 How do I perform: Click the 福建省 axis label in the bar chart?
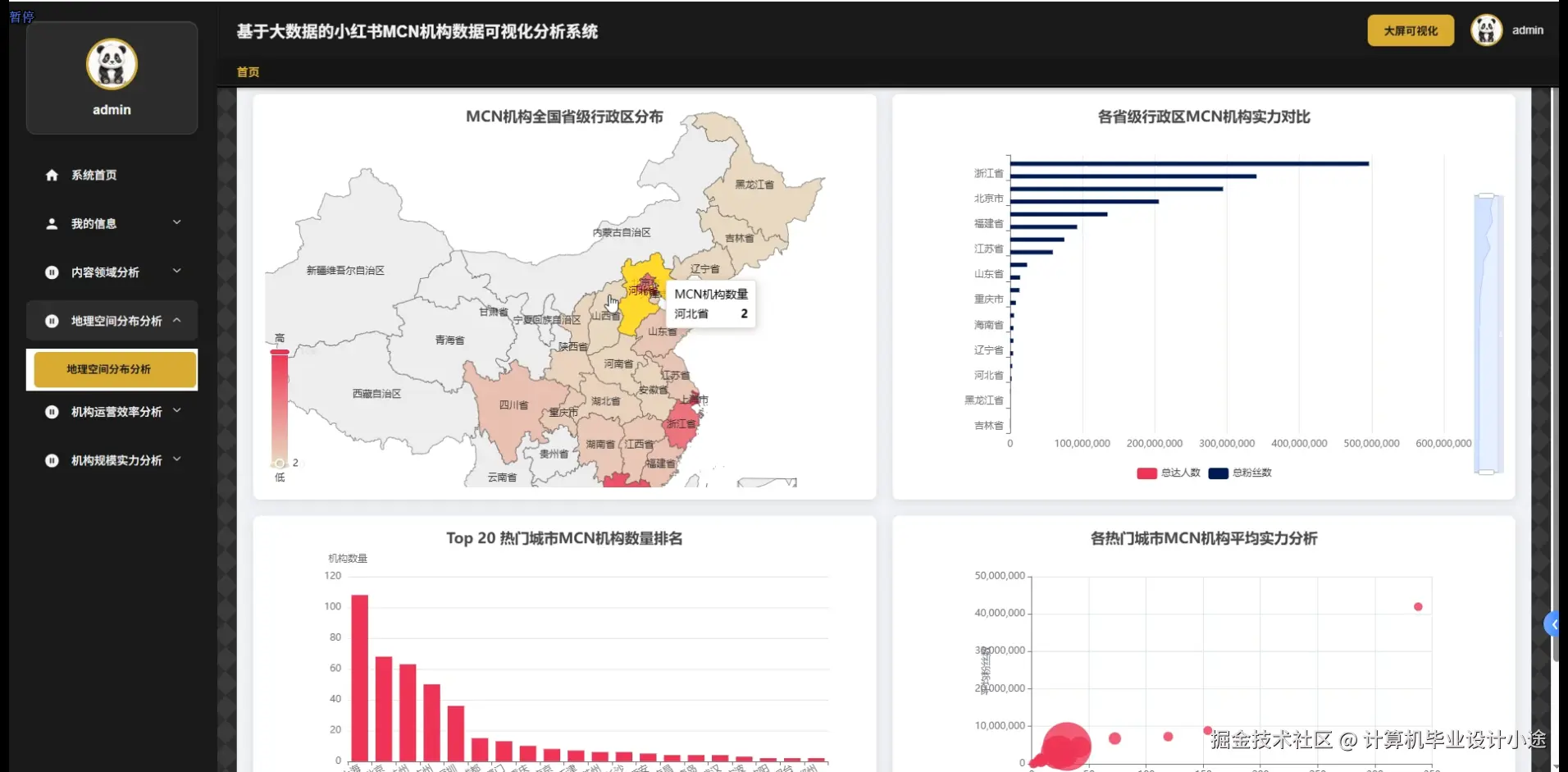pyautogui.click(x=988, y=224)
